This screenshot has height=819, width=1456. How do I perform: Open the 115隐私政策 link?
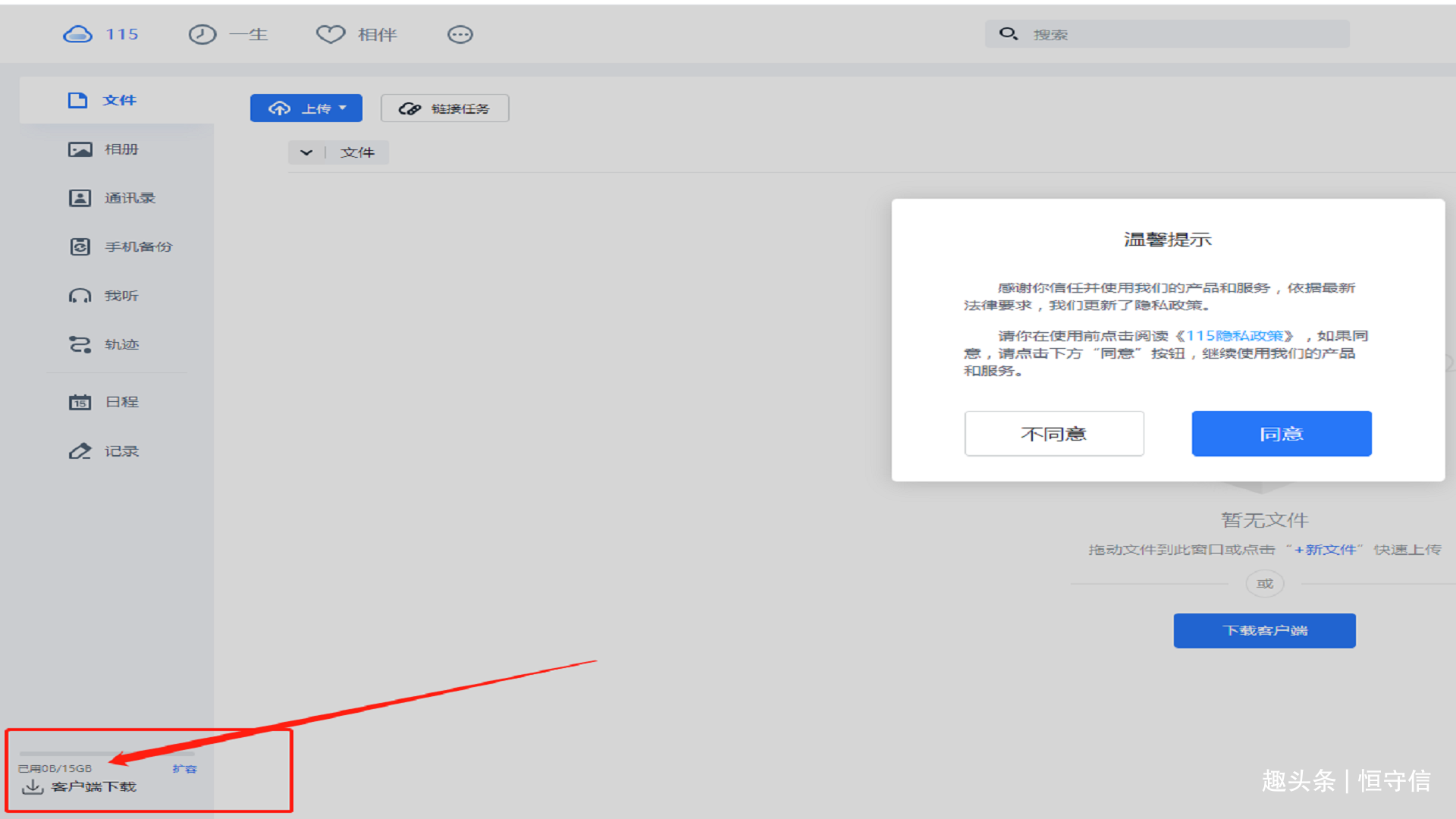[x=1235, y=336]
